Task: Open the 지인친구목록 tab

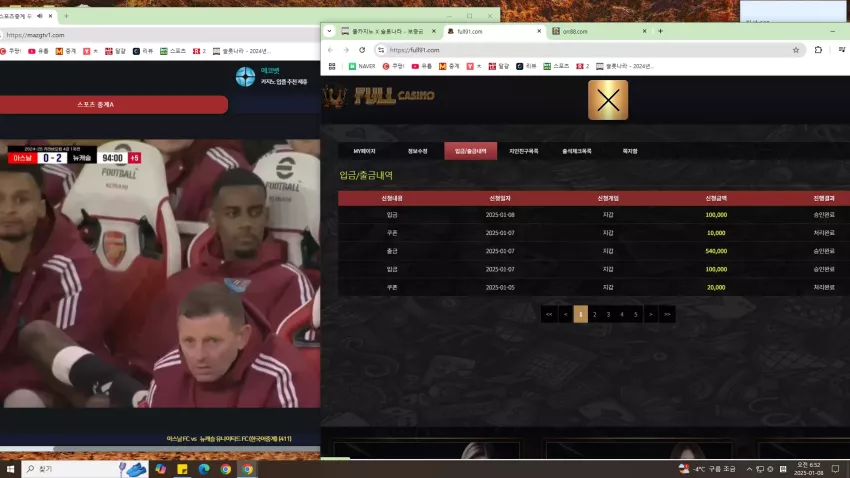Action: click(x=524, y=151)
